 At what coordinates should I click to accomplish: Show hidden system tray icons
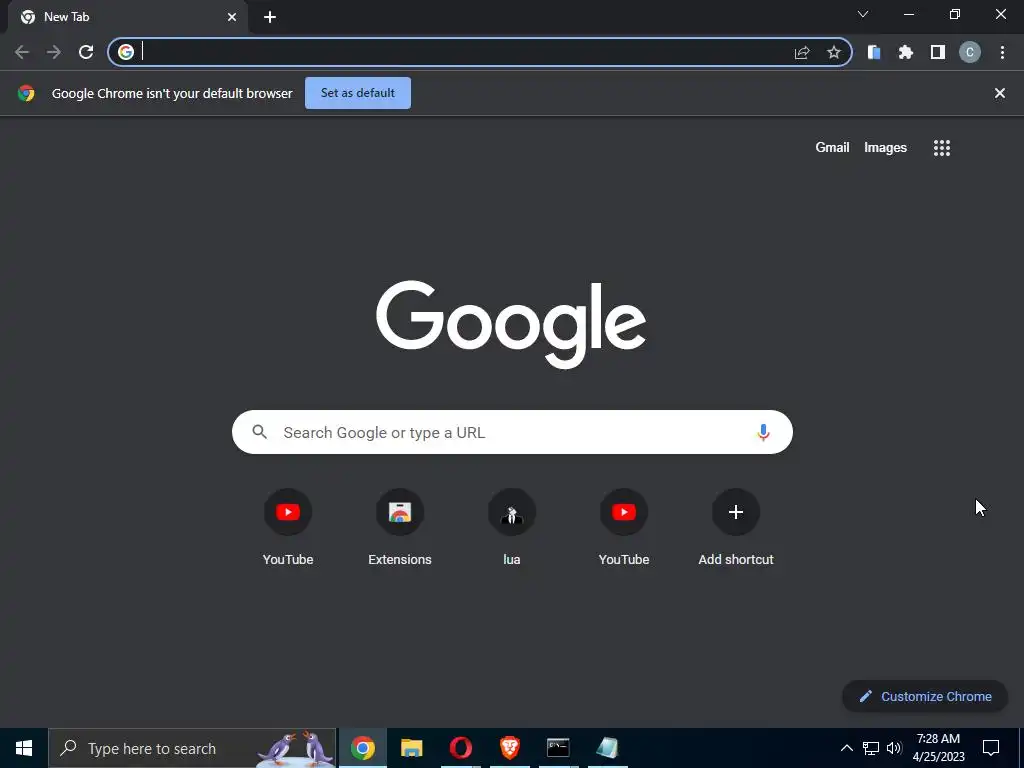846,748
